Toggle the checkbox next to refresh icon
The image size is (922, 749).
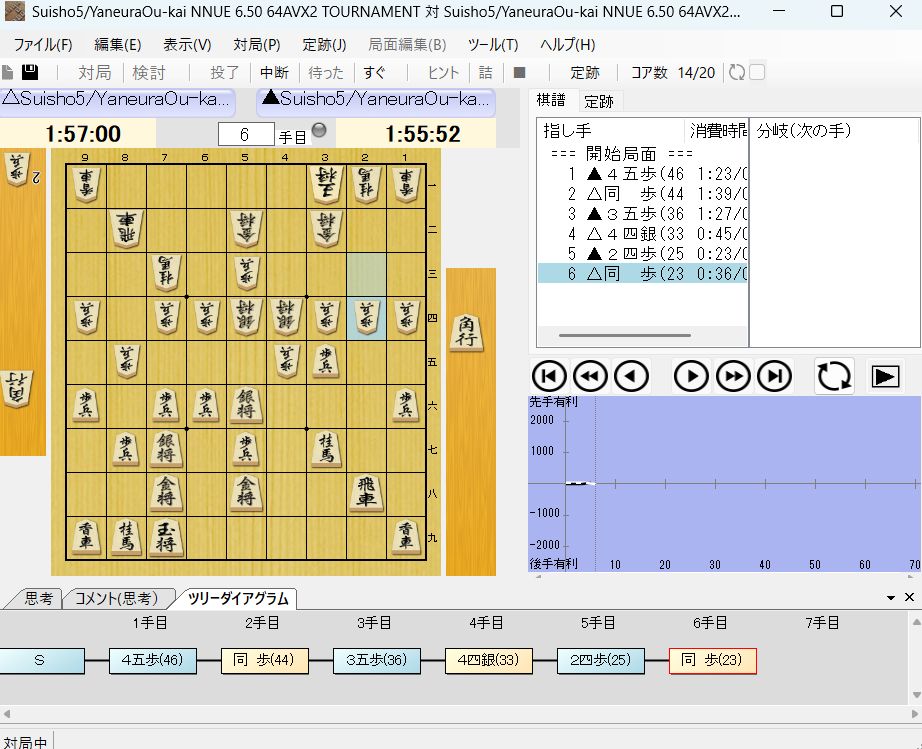click(758, 72)
